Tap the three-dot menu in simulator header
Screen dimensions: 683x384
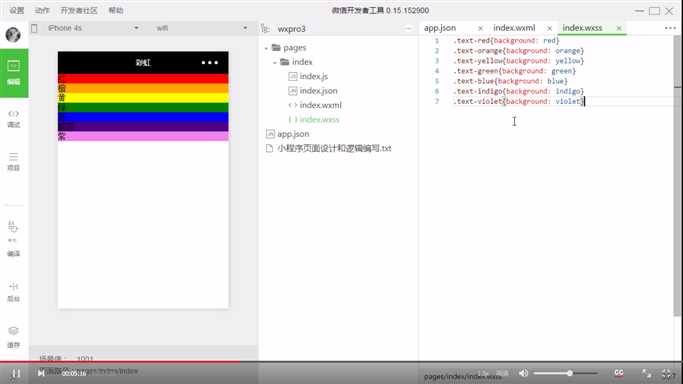210,63
